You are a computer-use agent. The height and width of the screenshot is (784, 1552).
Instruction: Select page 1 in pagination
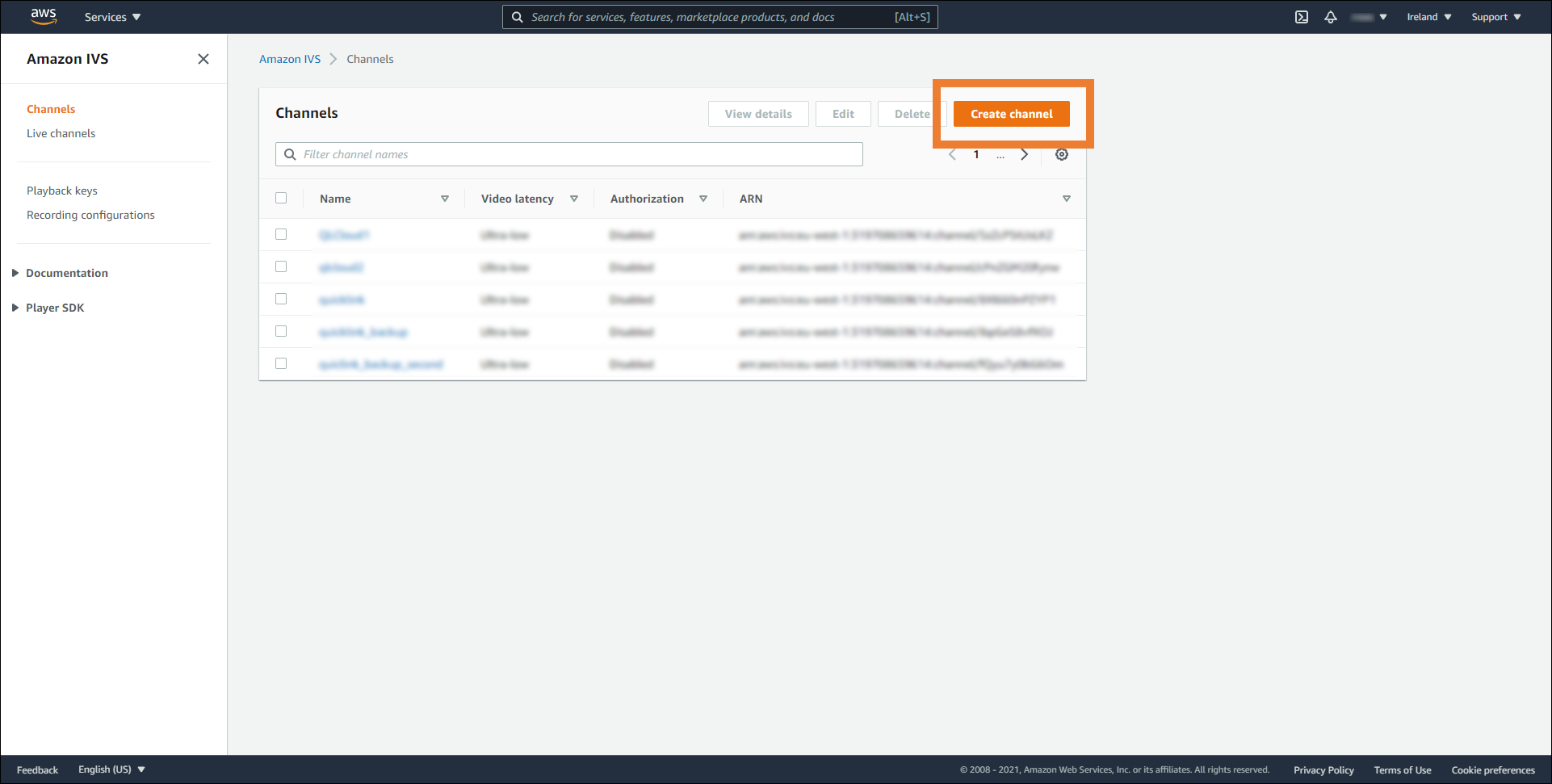[976, 154]
